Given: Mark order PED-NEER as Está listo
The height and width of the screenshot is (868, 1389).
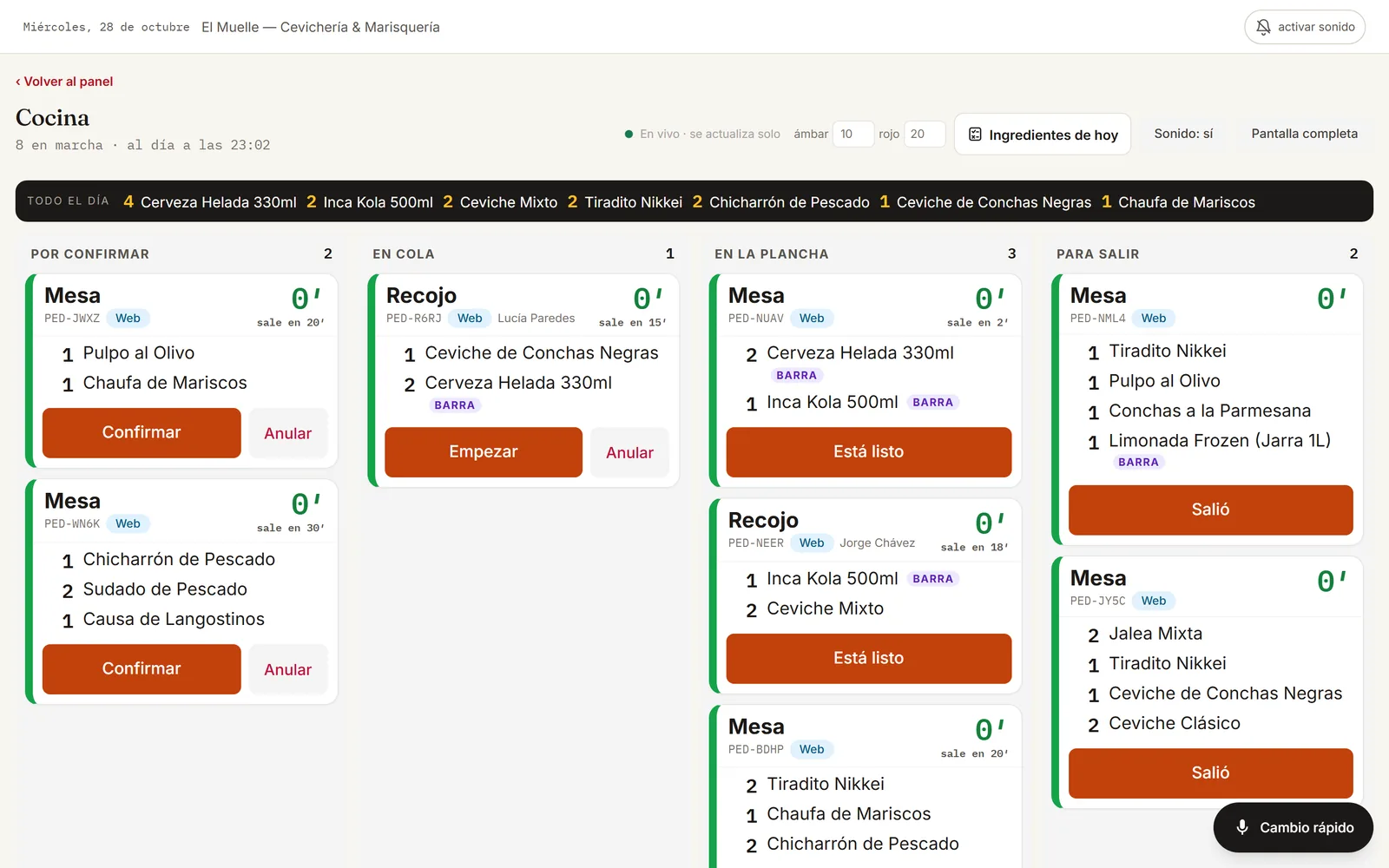Looking at the screenshot, I should 869,658.
